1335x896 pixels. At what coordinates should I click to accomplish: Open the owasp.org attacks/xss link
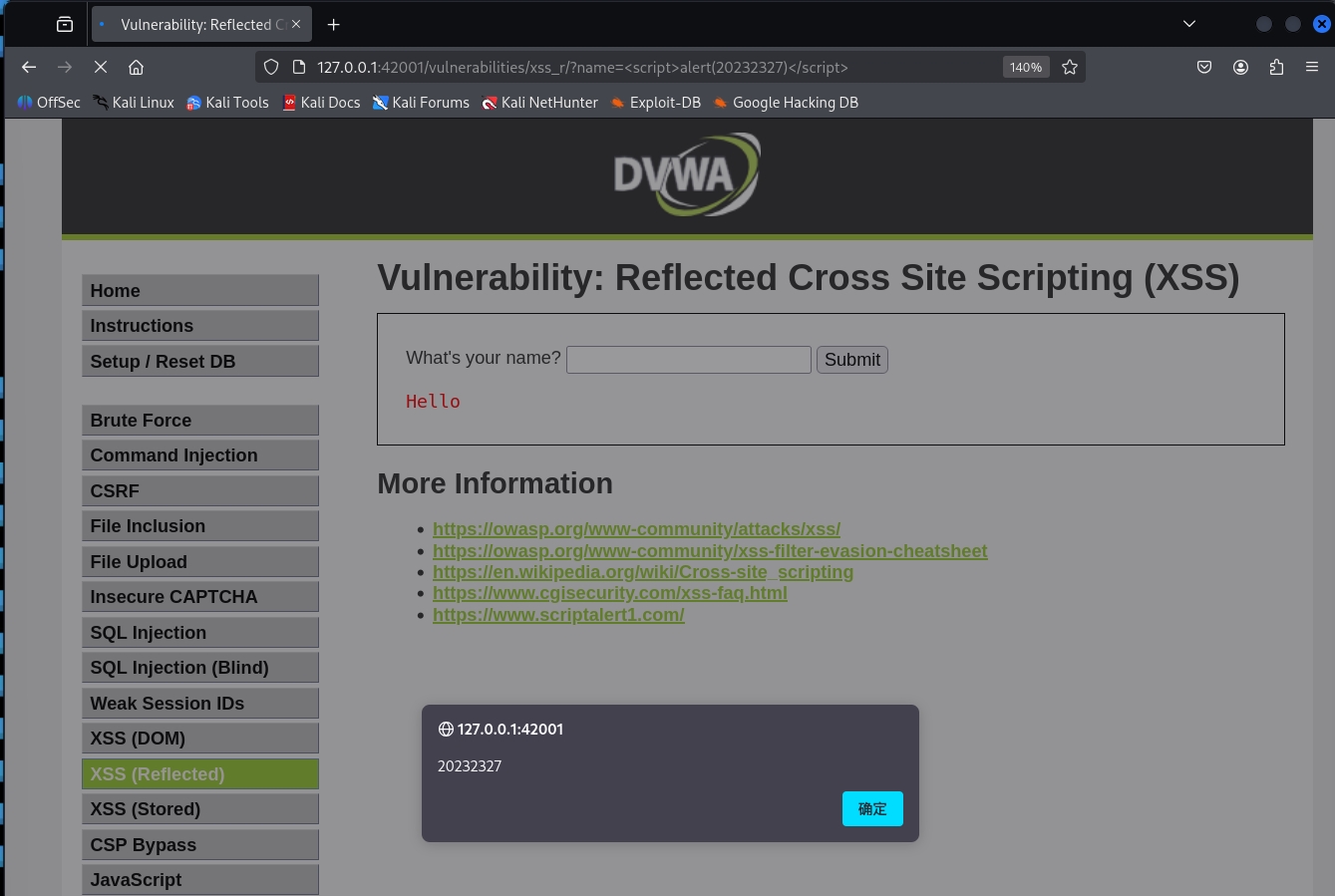636,529
